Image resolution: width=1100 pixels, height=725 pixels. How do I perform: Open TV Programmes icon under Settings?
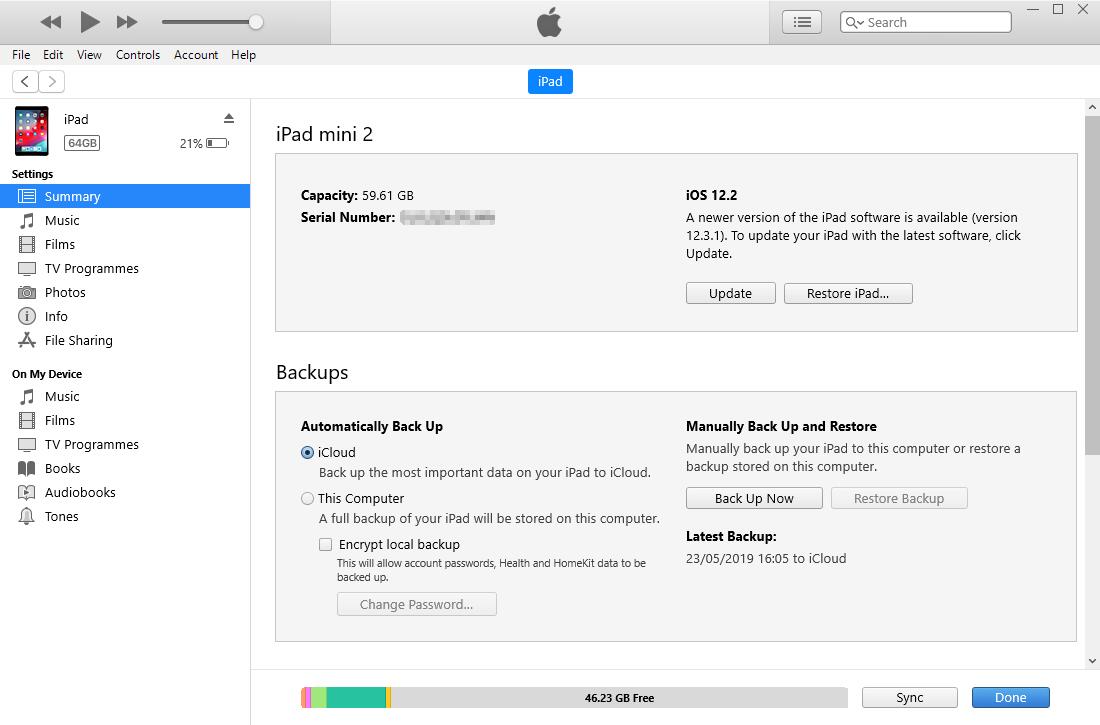27,269
